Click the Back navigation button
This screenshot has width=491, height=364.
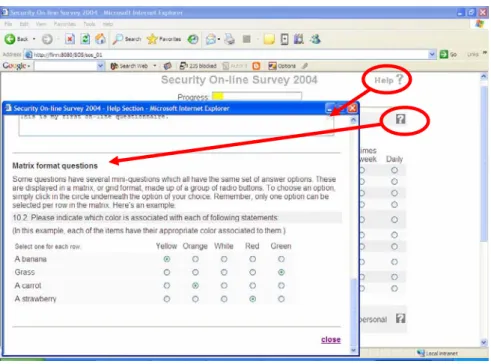(16, 39)
